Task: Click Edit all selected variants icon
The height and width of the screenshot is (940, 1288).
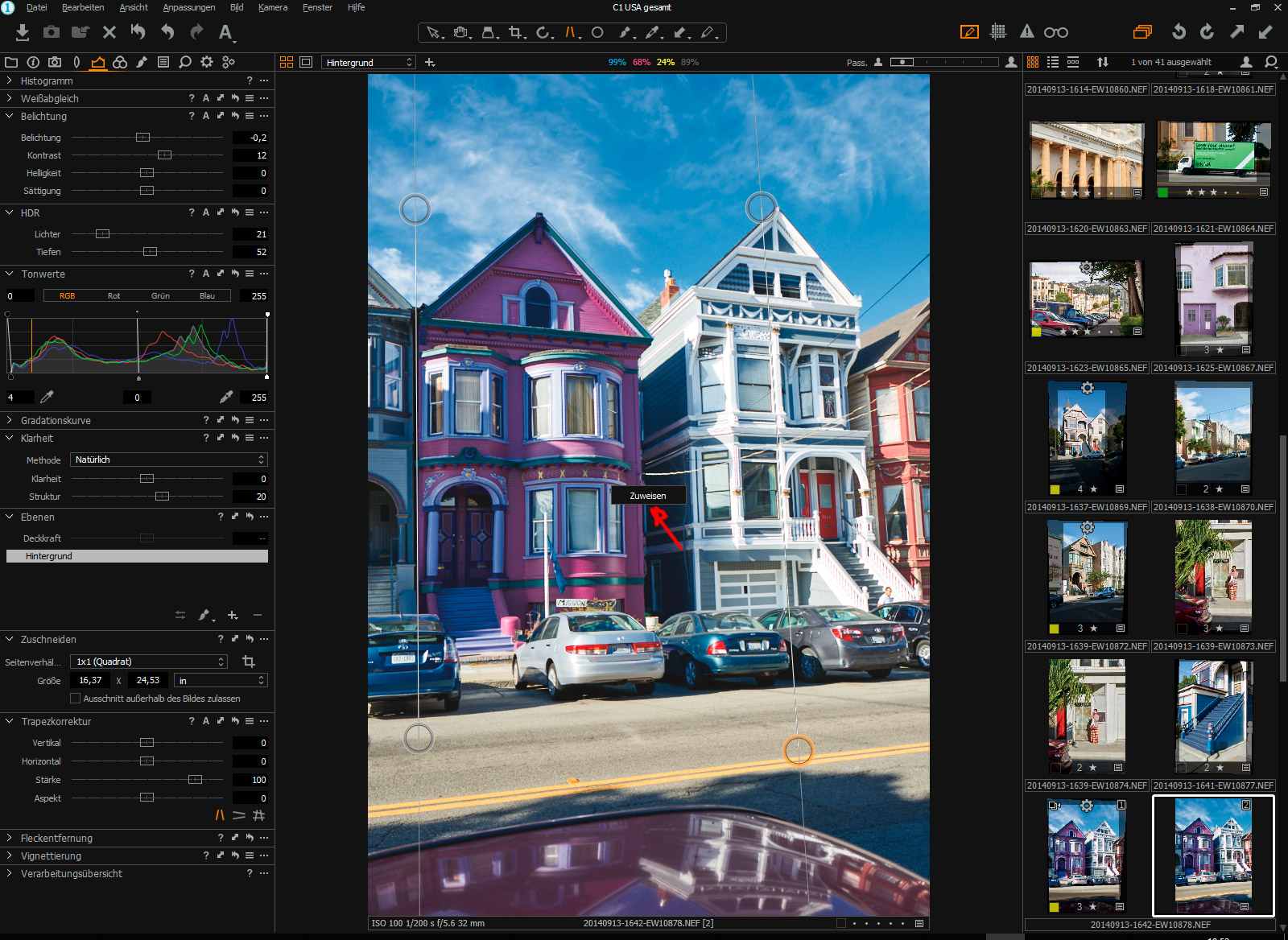Action: click(1142, 32)
